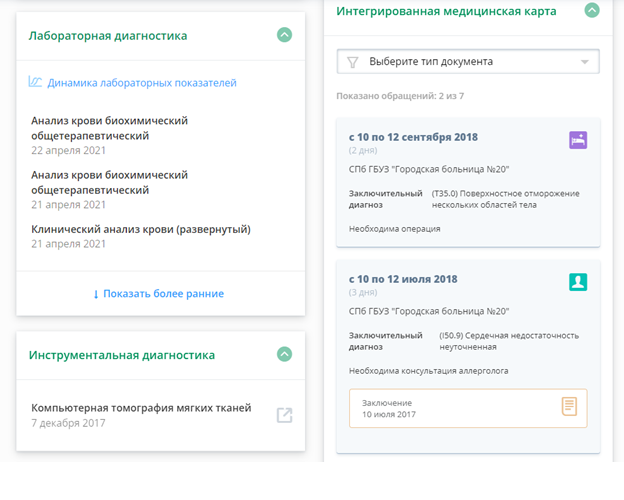Open the Заключение 10 июля 2017 document
This screenshot has height=500, width=624.
468,408
